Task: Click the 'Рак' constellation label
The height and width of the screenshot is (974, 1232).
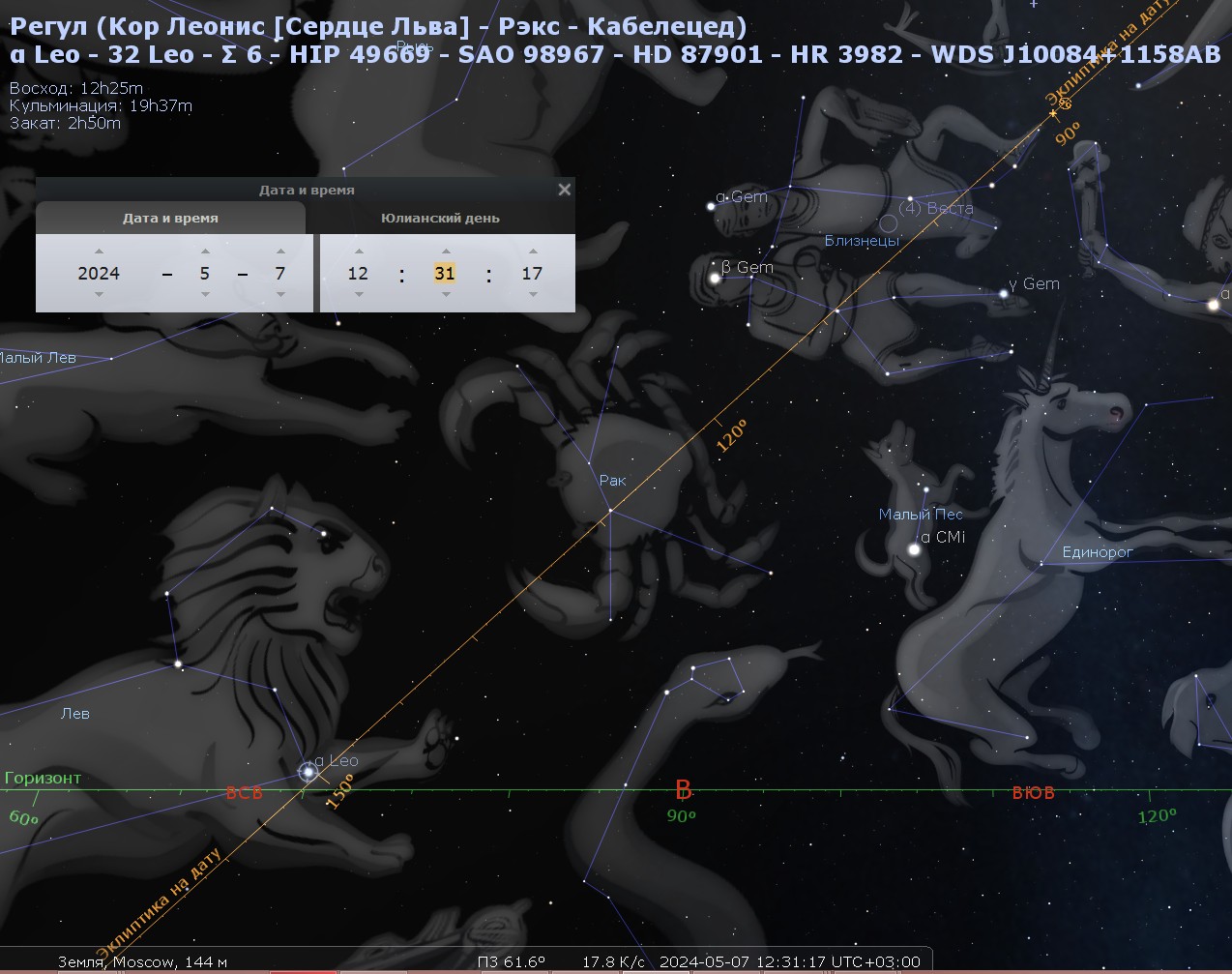Action: click(x=612, y=481)
